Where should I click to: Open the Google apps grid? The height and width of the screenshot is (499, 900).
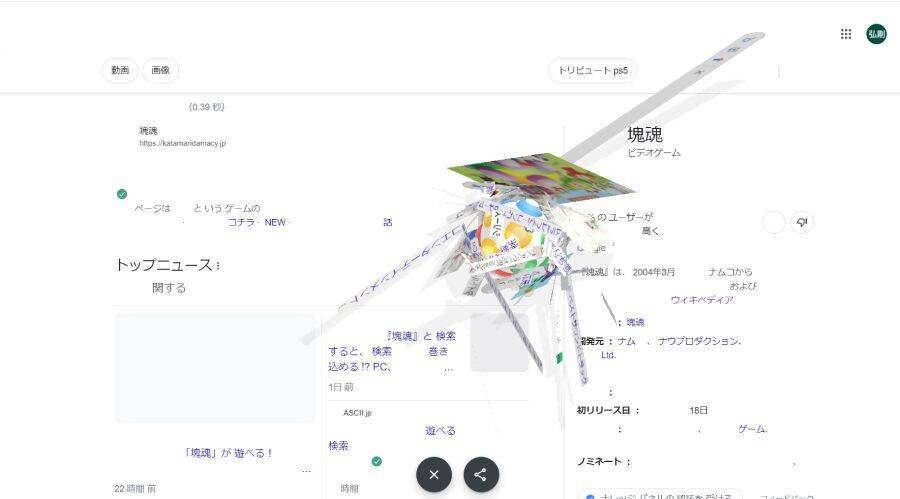tap(845, 34)
